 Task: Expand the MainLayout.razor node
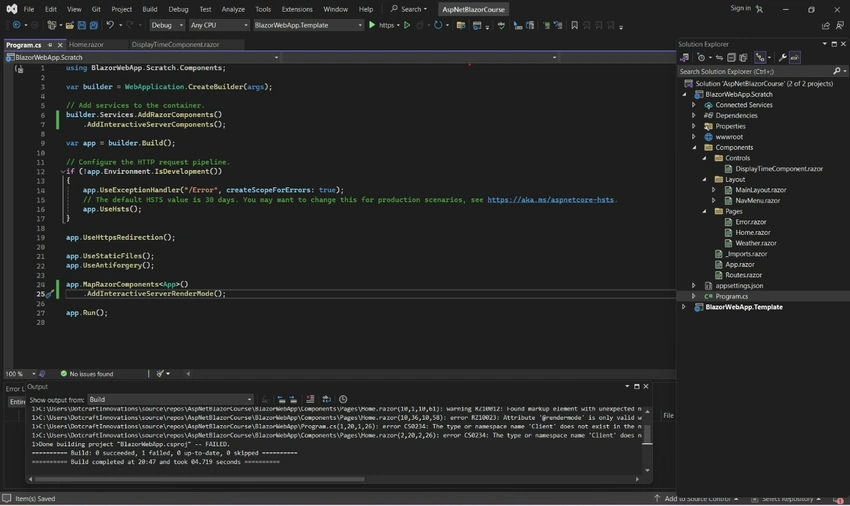click(x=714, y=190)
